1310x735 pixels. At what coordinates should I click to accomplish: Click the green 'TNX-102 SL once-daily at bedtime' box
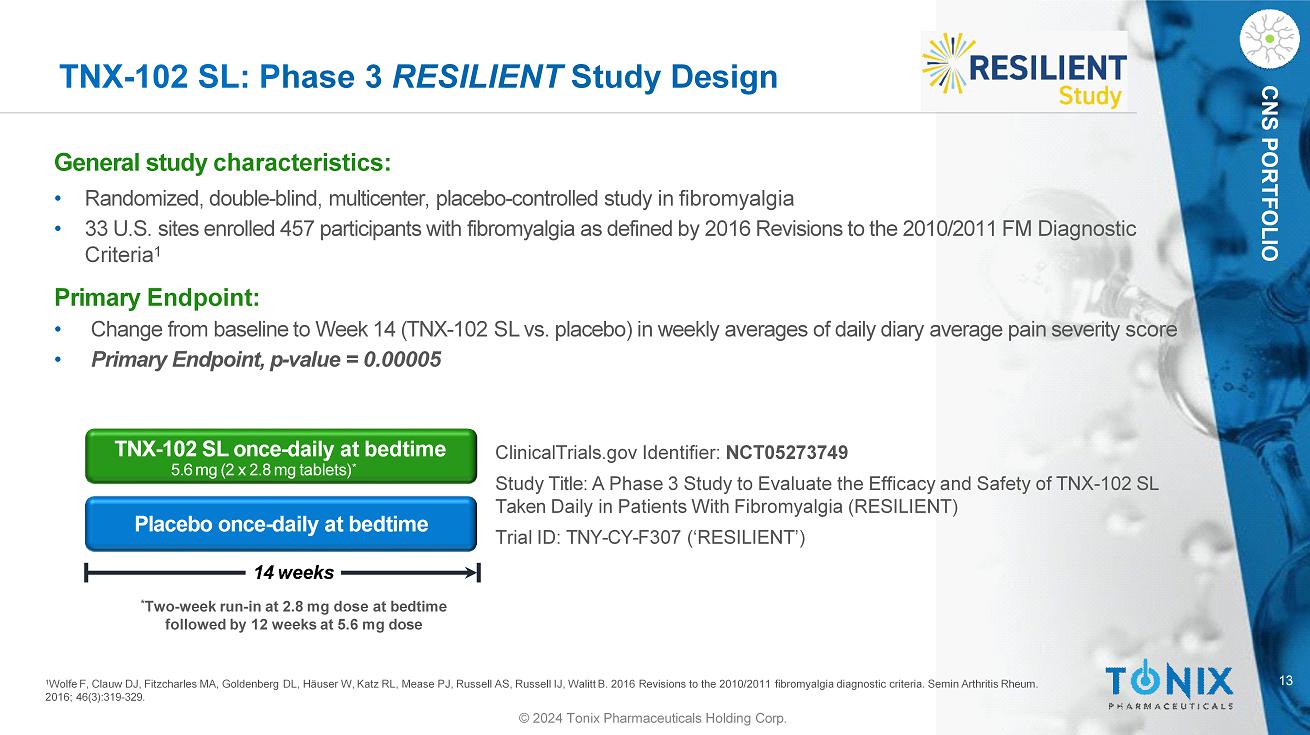(x=280, y=457)
